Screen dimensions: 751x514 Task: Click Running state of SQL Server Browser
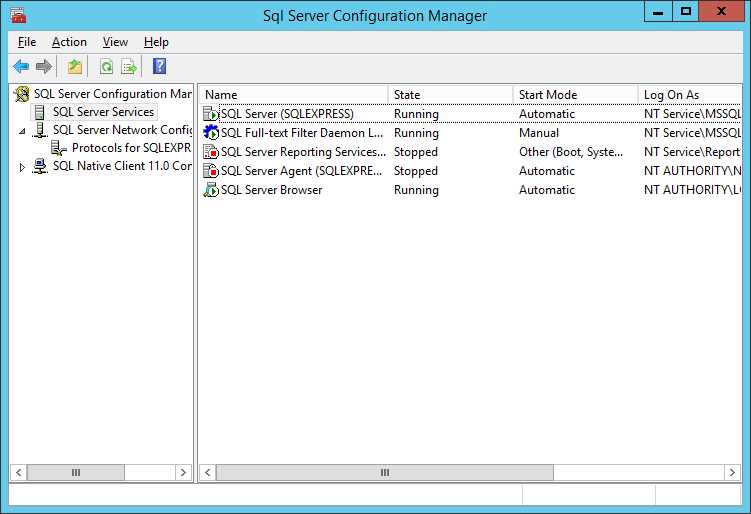click(x=416, y=190)
